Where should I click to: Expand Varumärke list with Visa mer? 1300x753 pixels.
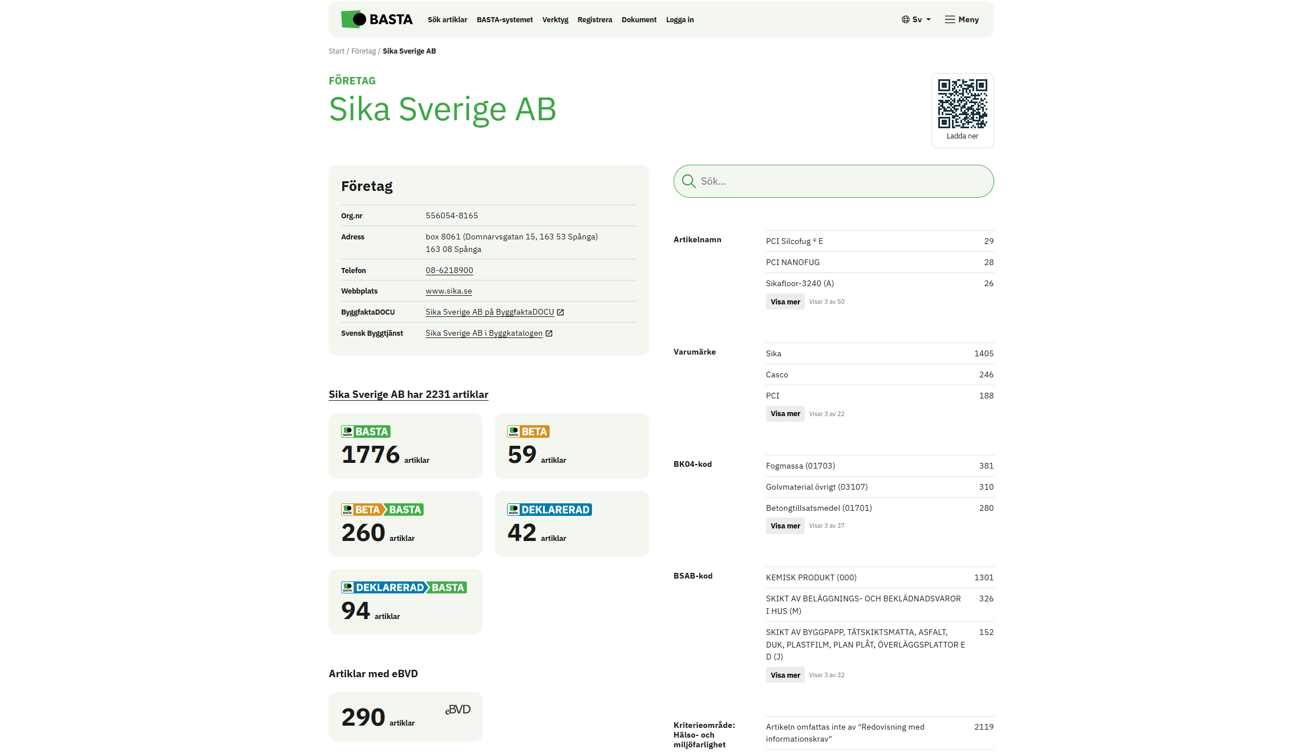785,414
